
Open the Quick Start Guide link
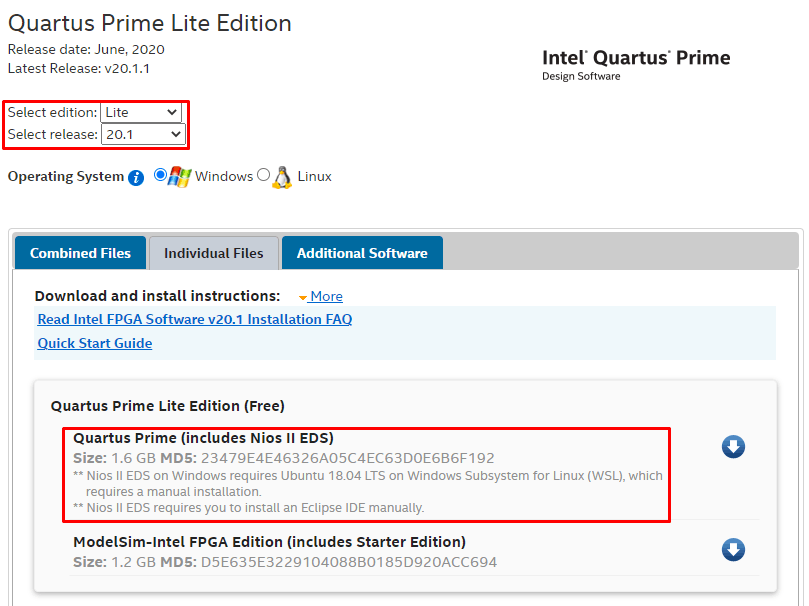tap(95, 343)
